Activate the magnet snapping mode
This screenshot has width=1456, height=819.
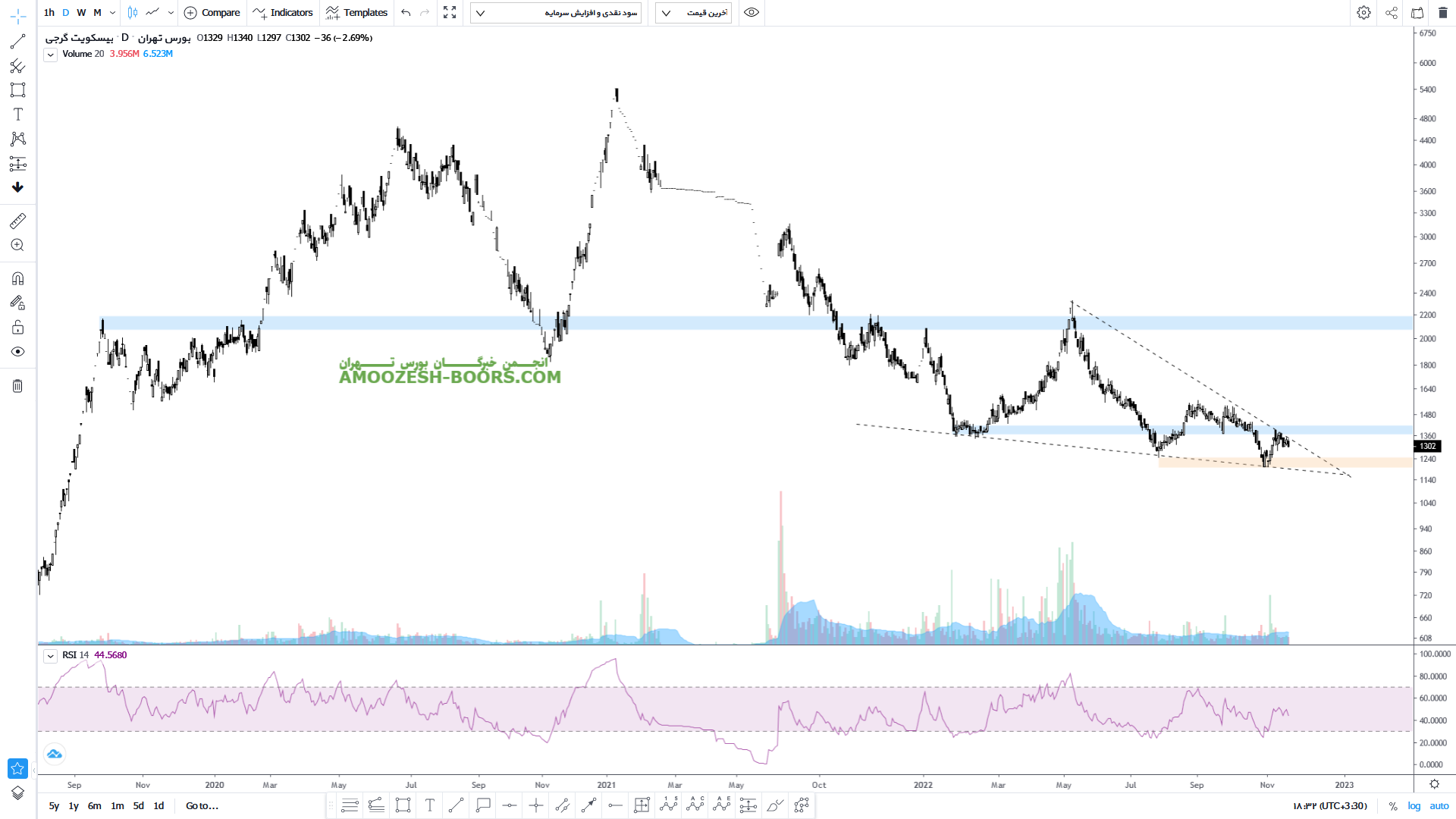[17, 278]
